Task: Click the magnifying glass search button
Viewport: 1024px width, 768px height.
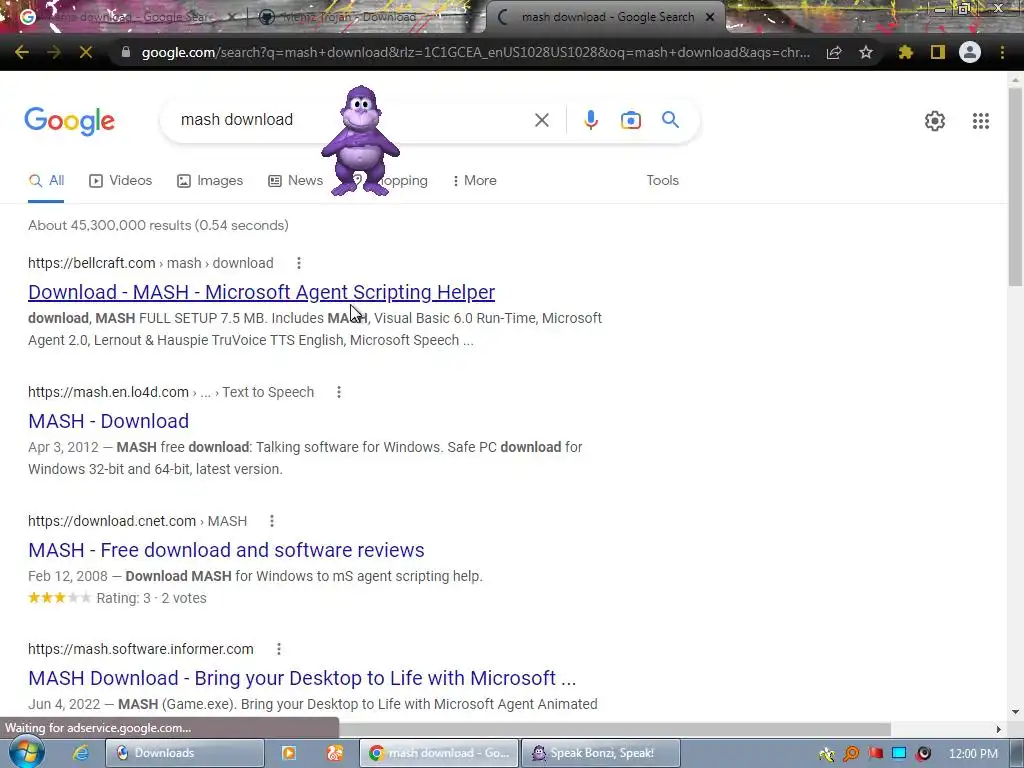Action: pos(670,120)
